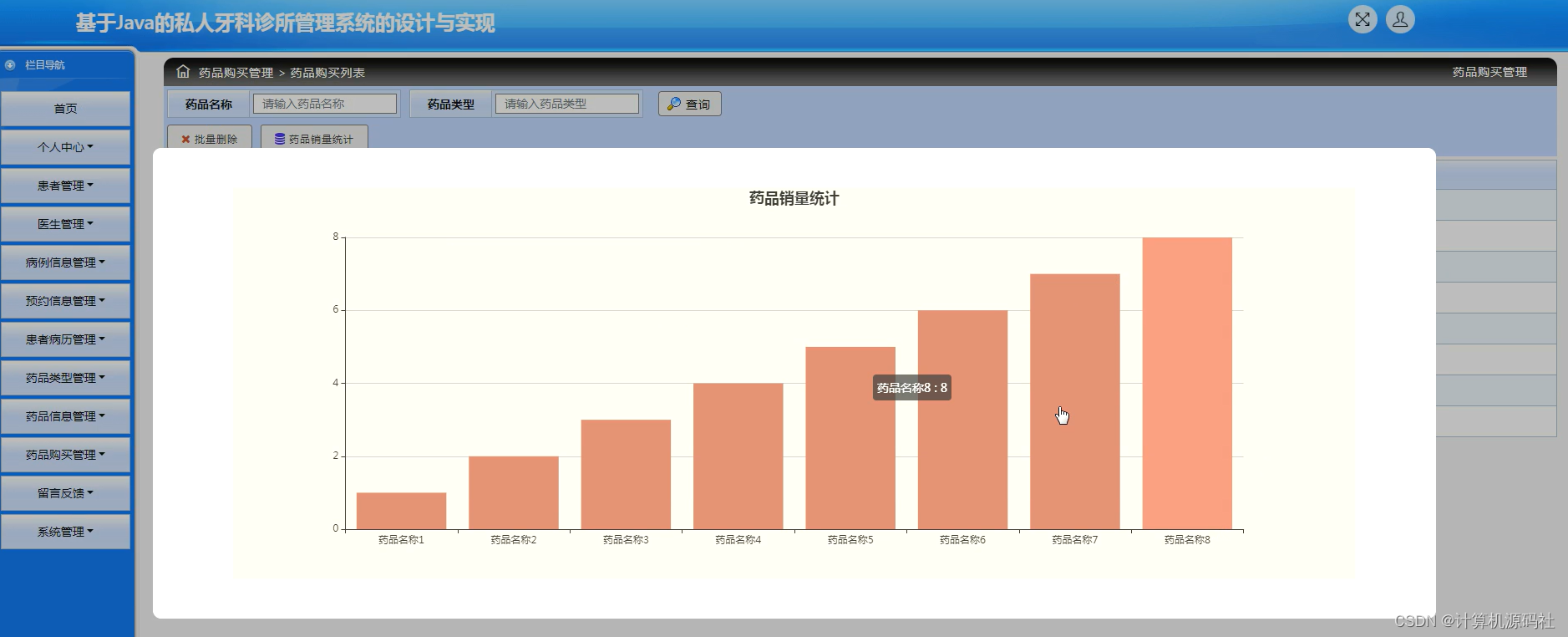Click the 药品名称8 axis label
This screenshot has width=1568, height=637.
[x=1187, y=540]
